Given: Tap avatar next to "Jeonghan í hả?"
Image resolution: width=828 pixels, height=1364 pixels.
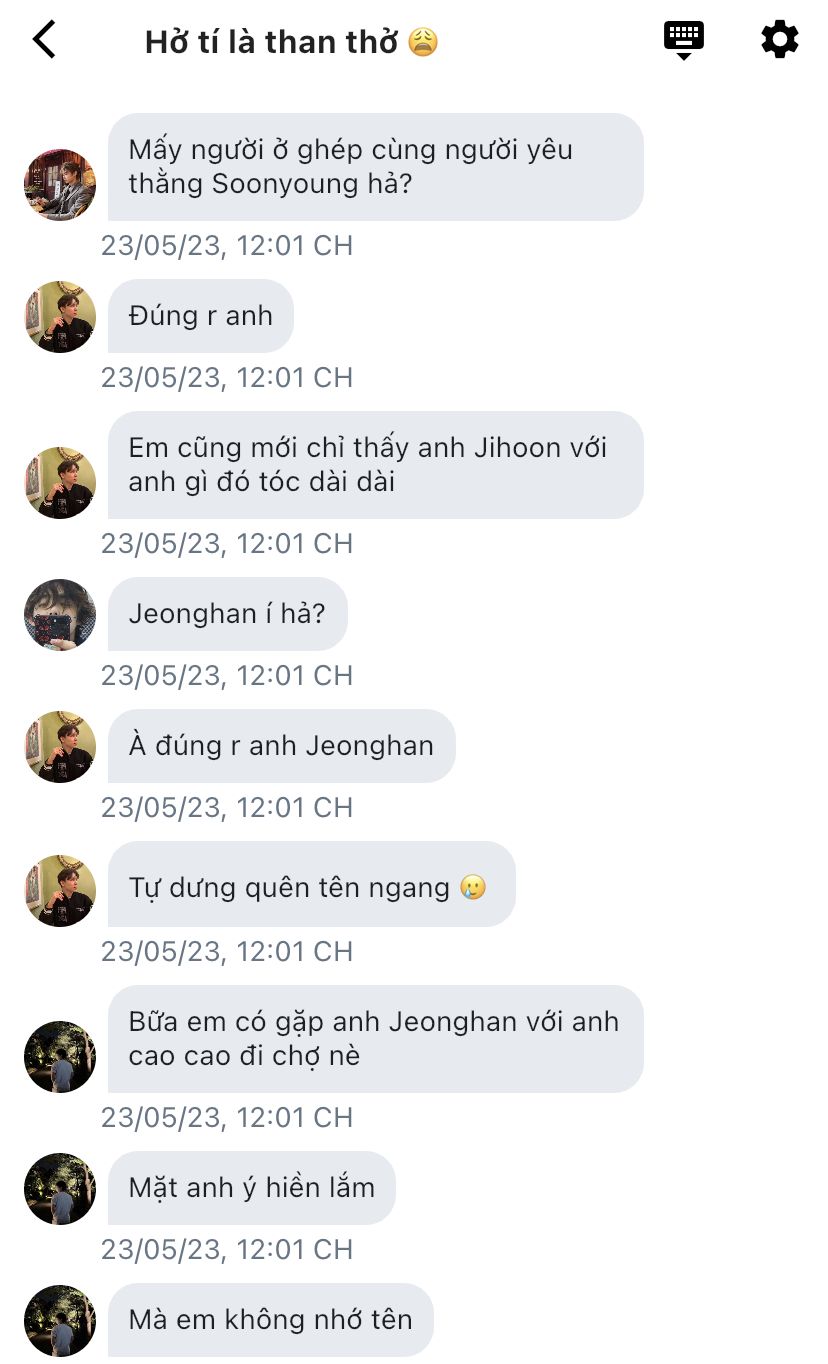Looking at the screenshot, I should [60, 615].
